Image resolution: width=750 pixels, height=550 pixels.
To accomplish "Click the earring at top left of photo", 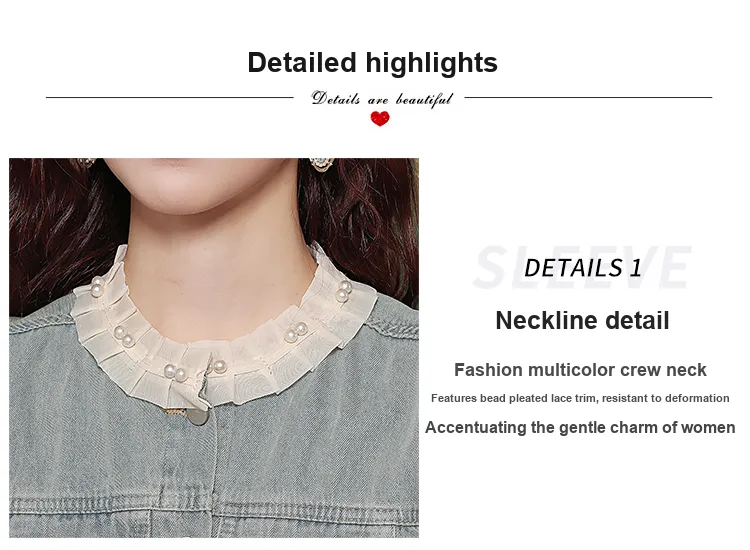I will coord(87,162).
